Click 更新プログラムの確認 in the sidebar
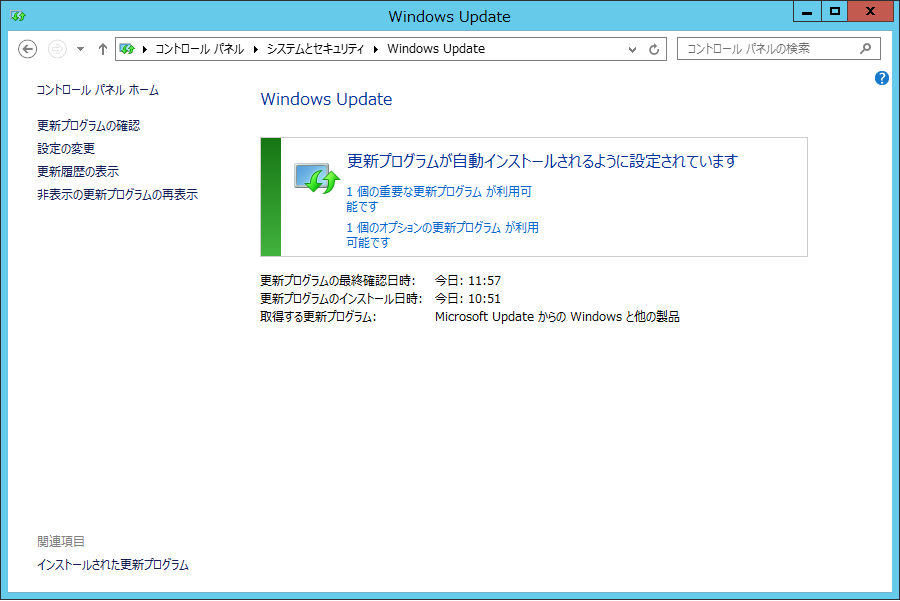The image size is (900, 601). [x=88, y=126]
